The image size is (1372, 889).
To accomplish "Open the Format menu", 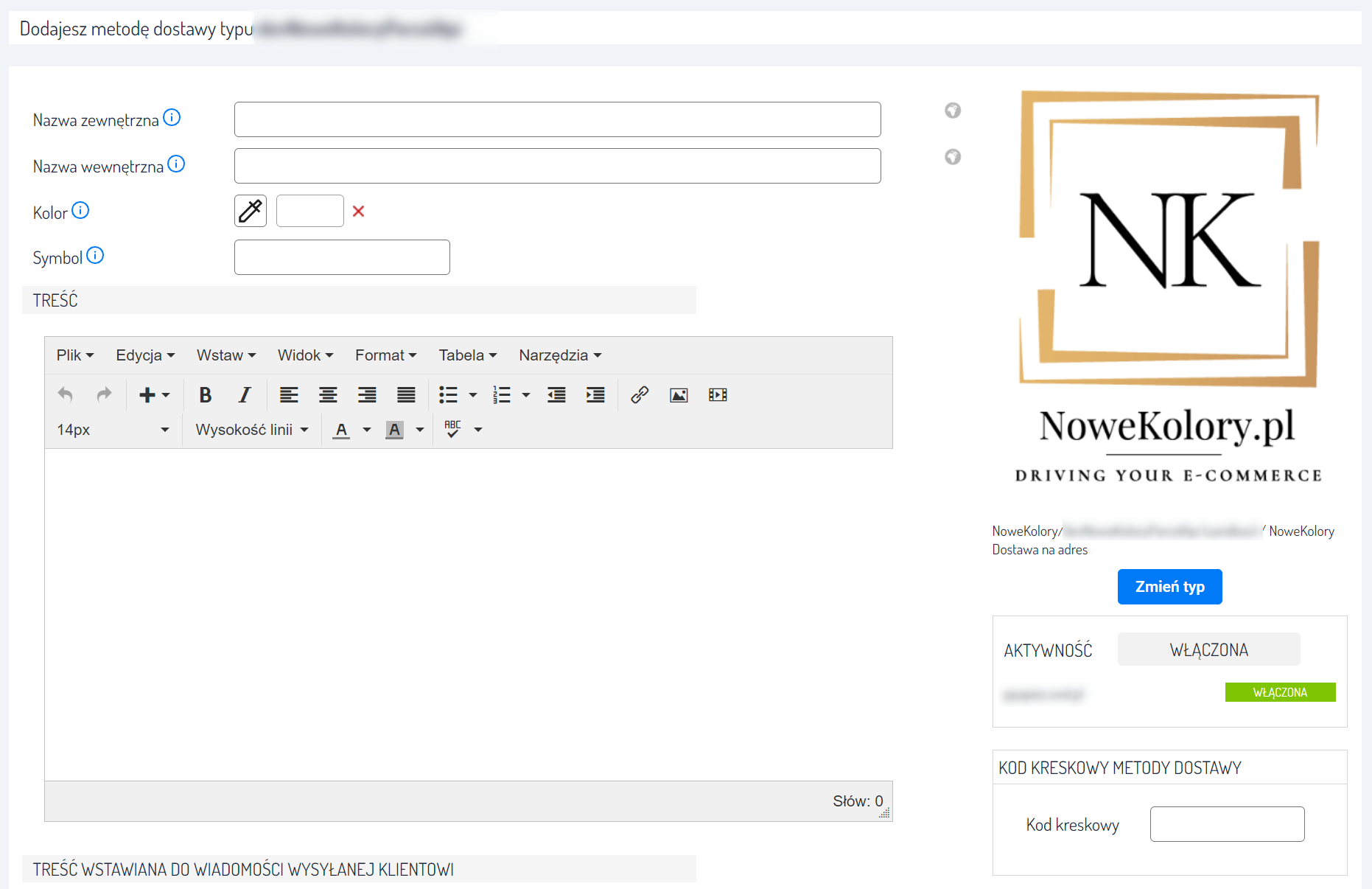I will (385, 355).
